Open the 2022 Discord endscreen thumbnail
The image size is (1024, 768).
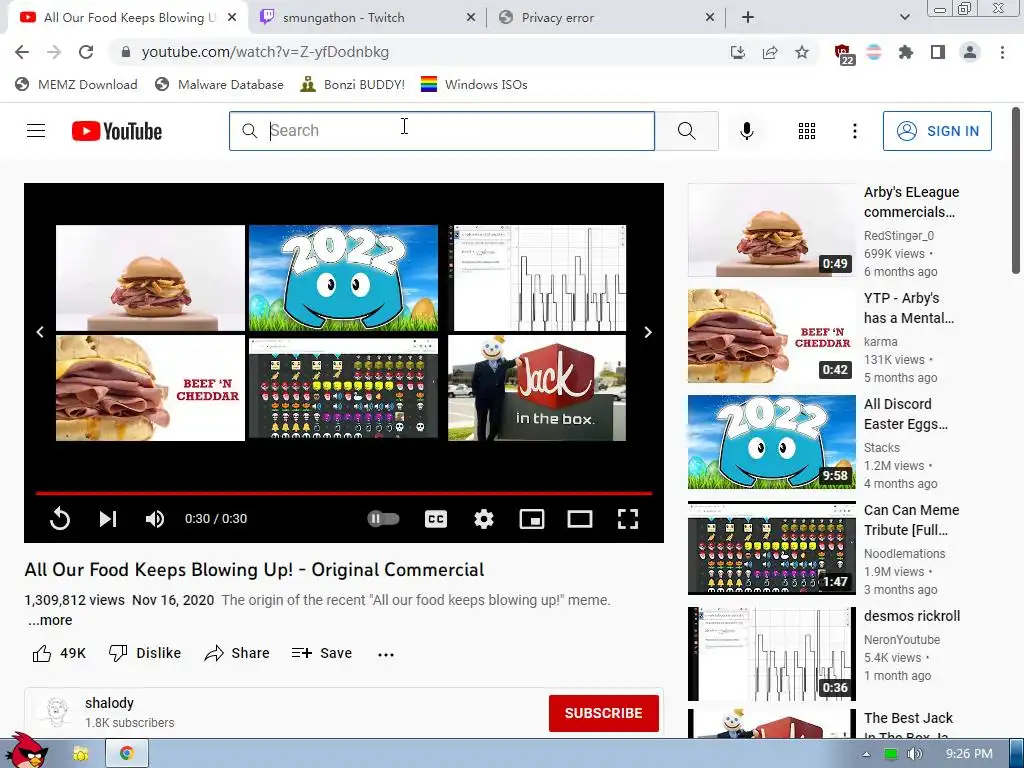[344, 278]
